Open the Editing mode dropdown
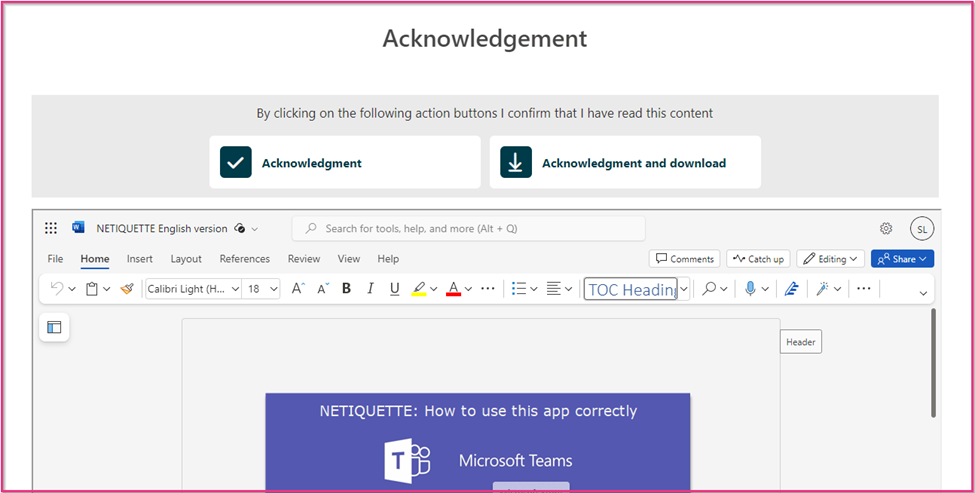The width and height of the screenshot is (975, 493). pyautogui.click(x=830, y=259)
